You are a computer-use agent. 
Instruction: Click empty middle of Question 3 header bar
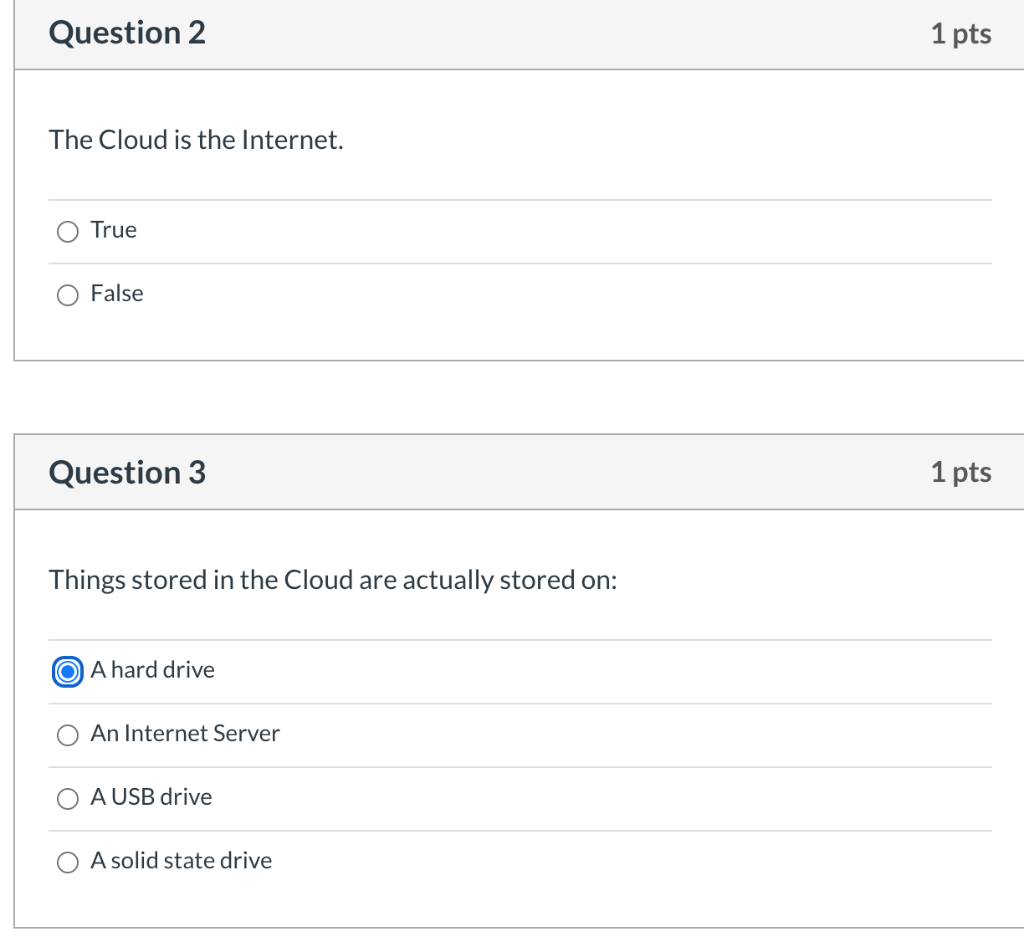coord(560,472)
